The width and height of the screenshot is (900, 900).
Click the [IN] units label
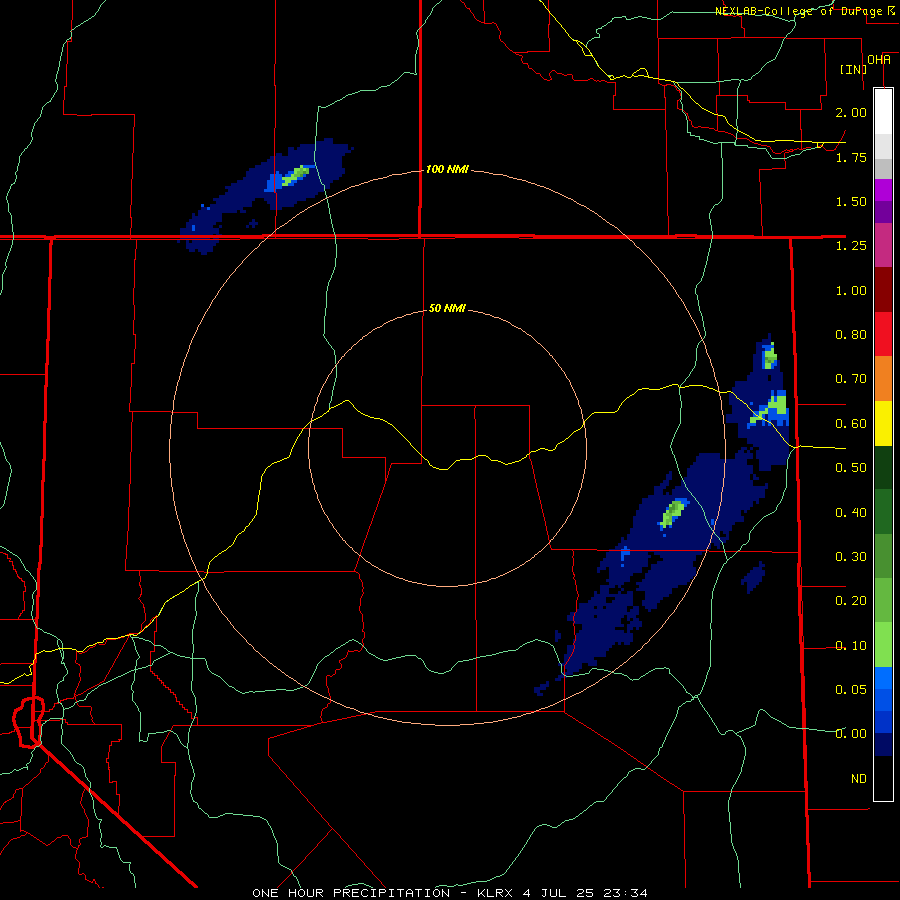click(x=853, y=69)
